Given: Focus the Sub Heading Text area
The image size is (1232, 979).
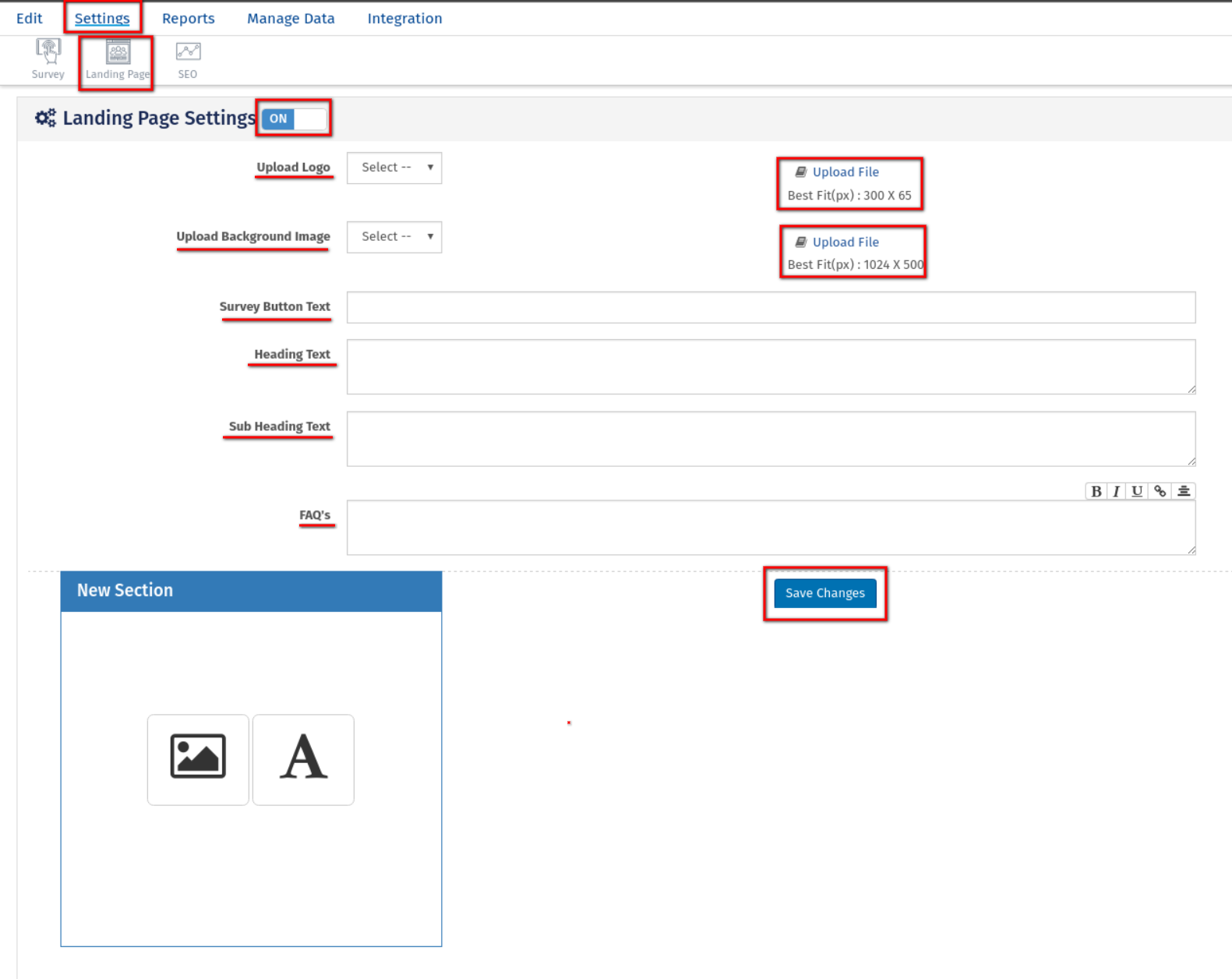Looking at the screenshot, I should click(771, 439).
